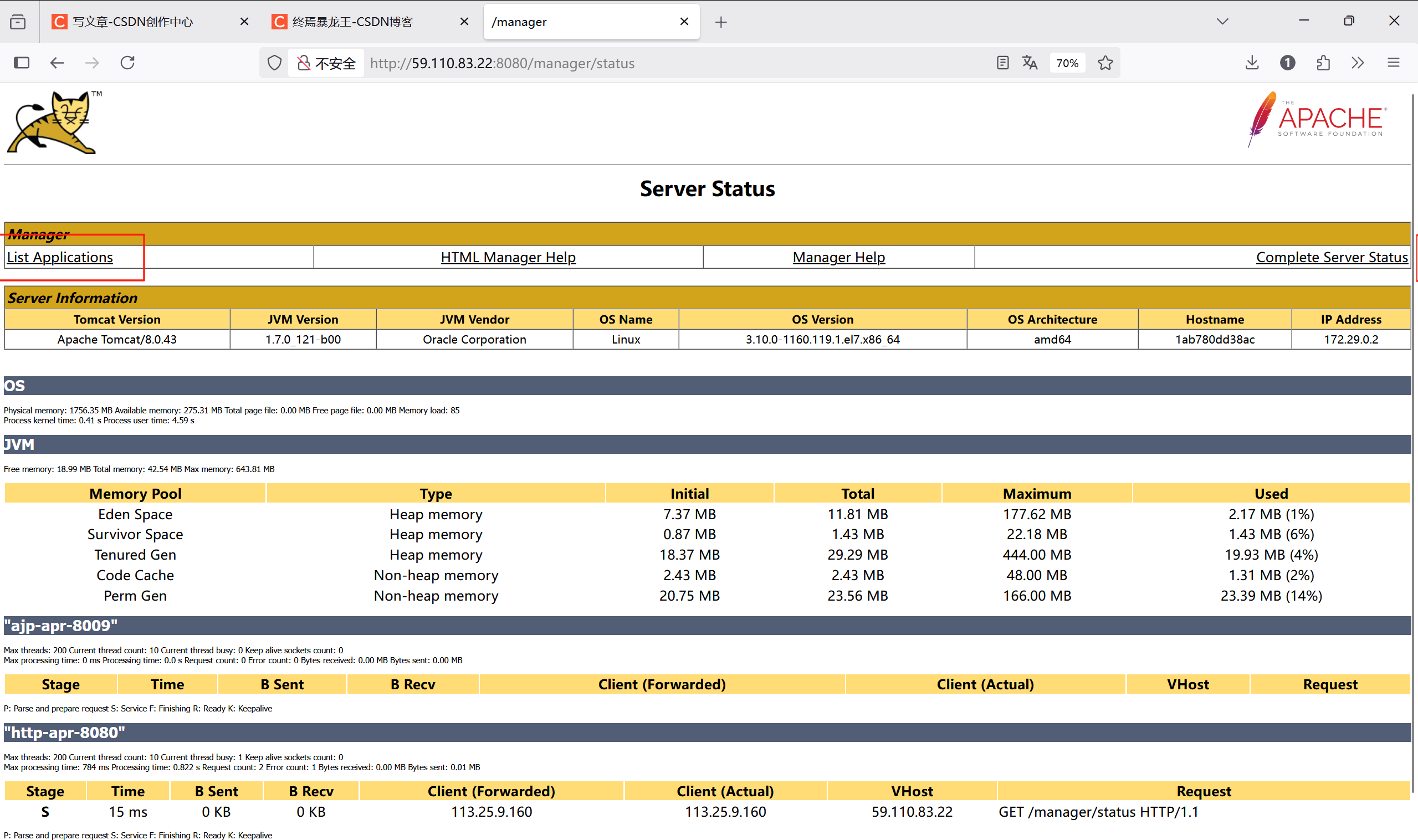This screenshot has width=1418, height=840.
Task: Select the Apache Tomcat/8.0.43 cell
Action: tap(117, 339)
